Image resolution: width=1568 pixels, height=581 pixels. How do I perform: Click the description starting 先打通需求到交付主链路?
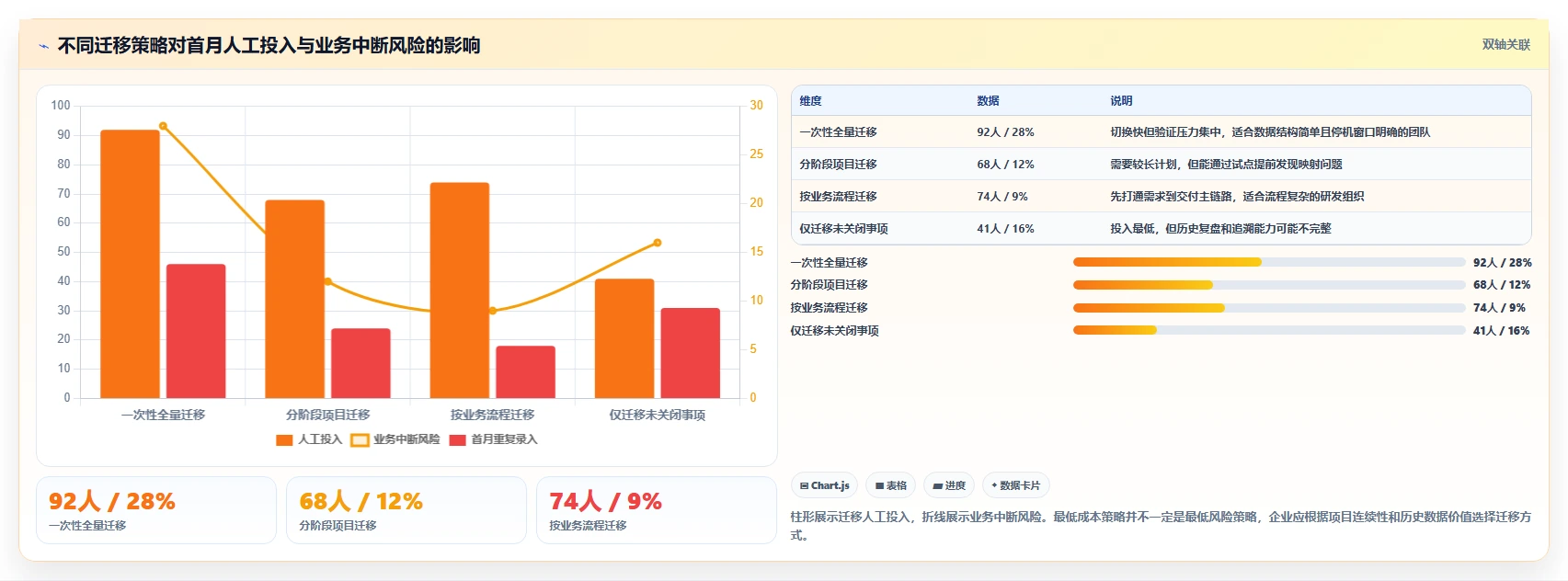[x=1237, y=197]
